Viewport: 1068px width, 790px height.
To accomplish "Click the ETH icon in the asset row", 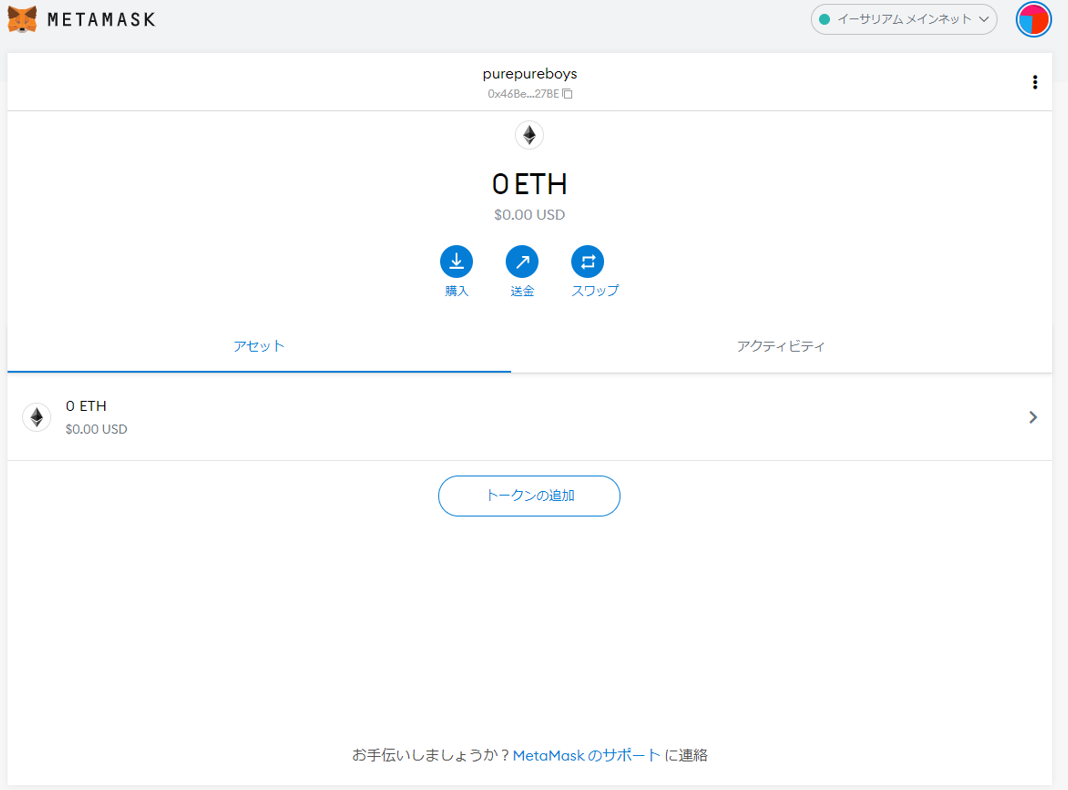I will (37, 417).
